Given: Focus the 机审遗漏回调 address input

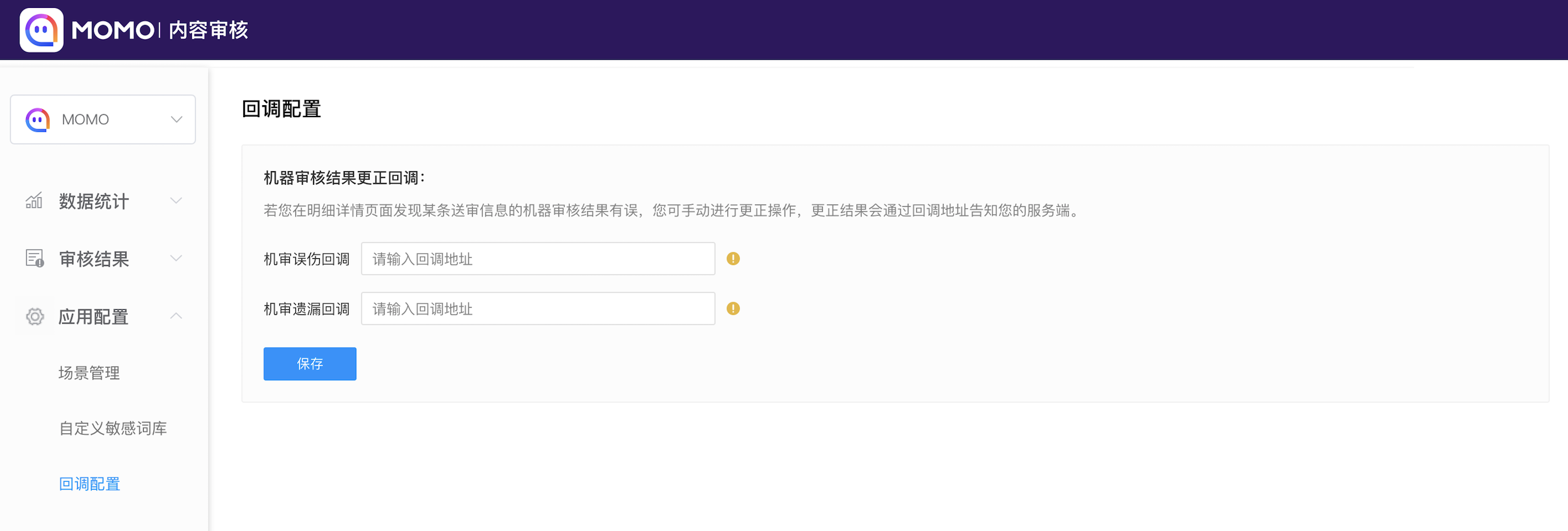Looking at the screenshot, I should tap(538, 309).
